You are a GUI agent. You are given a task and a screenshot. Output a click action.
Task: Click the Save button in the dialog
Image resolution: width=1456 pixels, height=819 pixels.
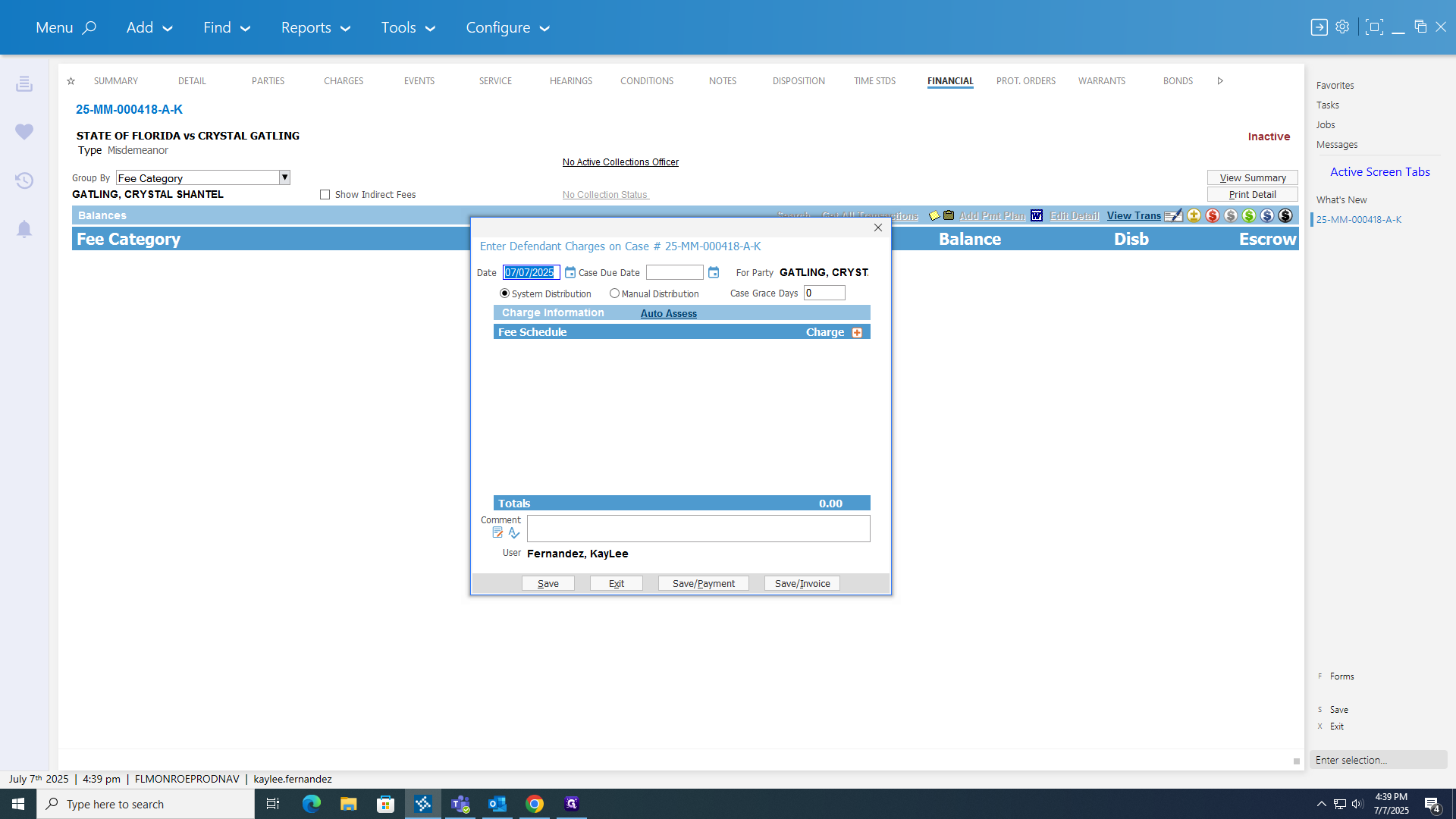click(x=548, y=583)
